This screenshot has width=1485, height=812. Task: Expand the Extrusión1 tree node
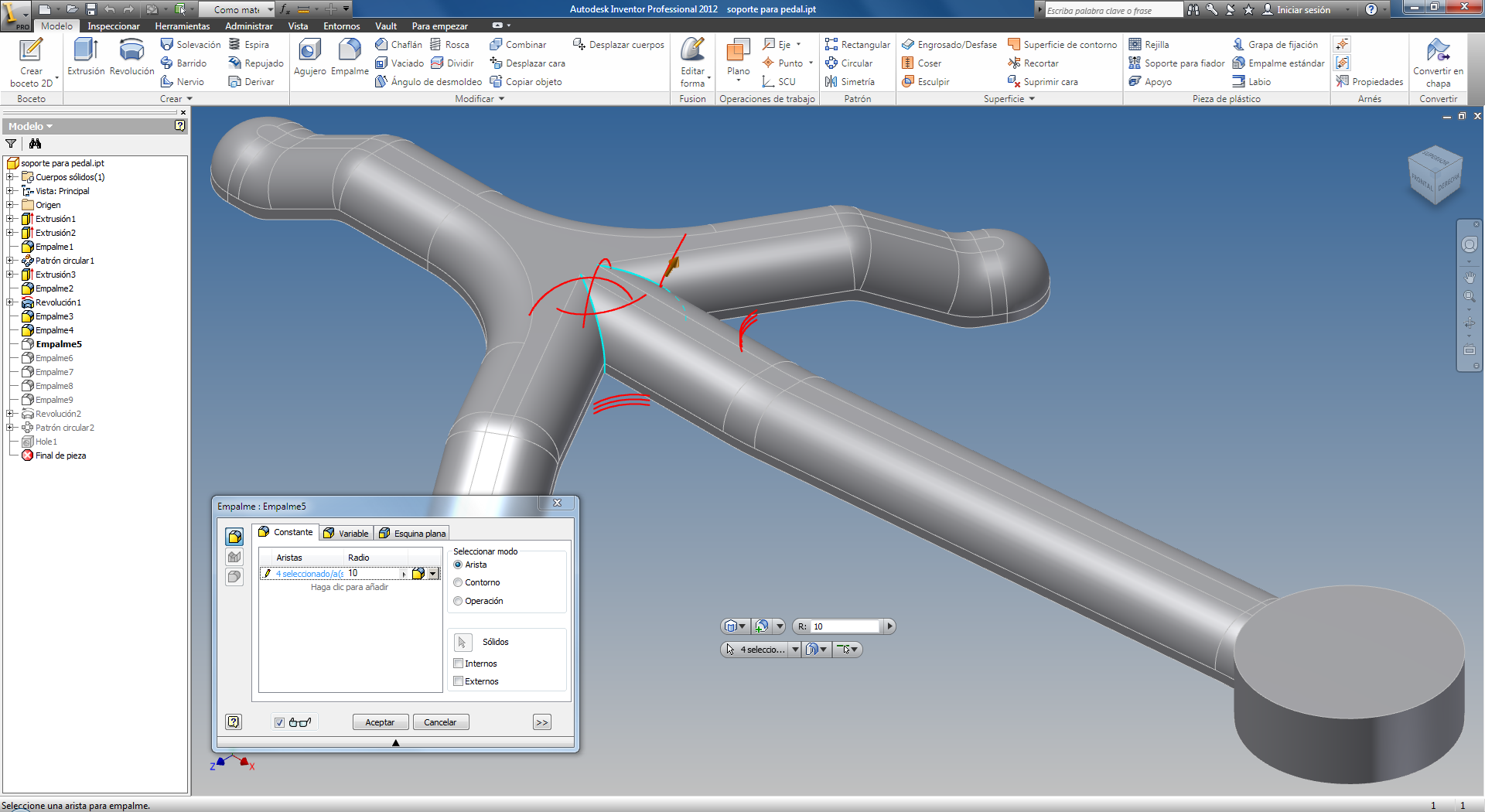[10, 219]
